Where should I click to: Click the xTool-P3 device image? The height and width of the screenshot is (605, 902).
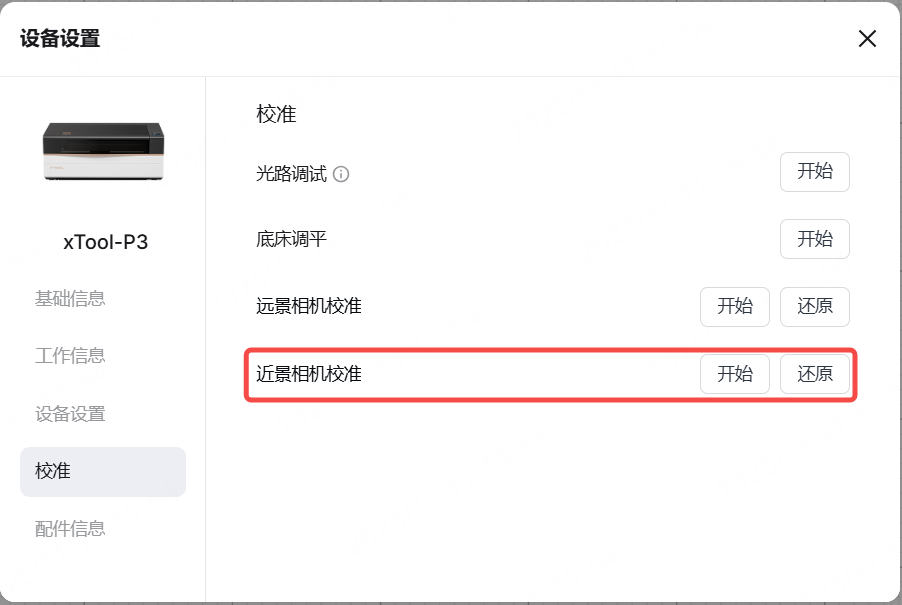pos(104,152)
